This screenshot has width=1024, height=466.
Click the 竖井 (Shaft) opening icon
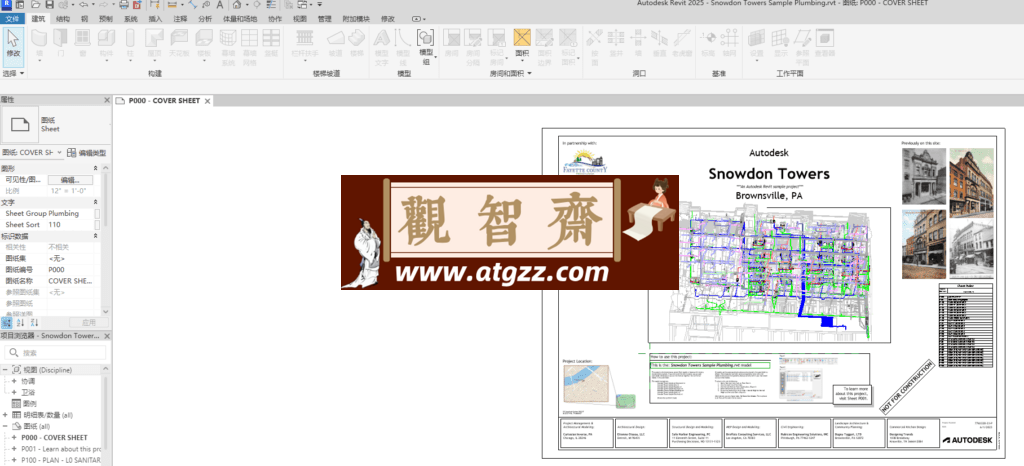pyautogui.click(x=616, y=38)
